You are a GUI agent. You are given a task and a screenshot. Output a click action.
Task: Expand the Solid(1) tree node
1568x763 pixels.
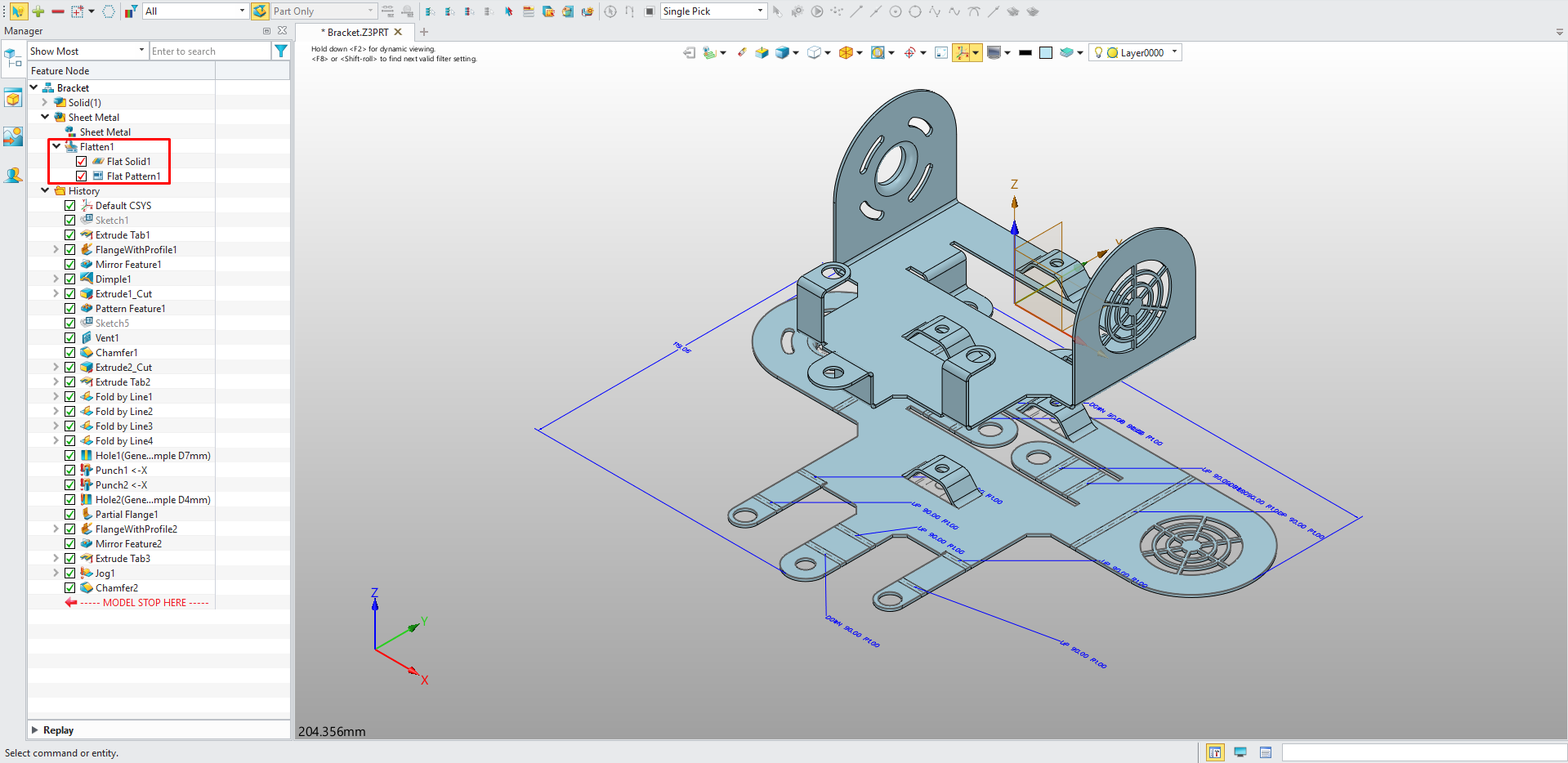point(45,103)
